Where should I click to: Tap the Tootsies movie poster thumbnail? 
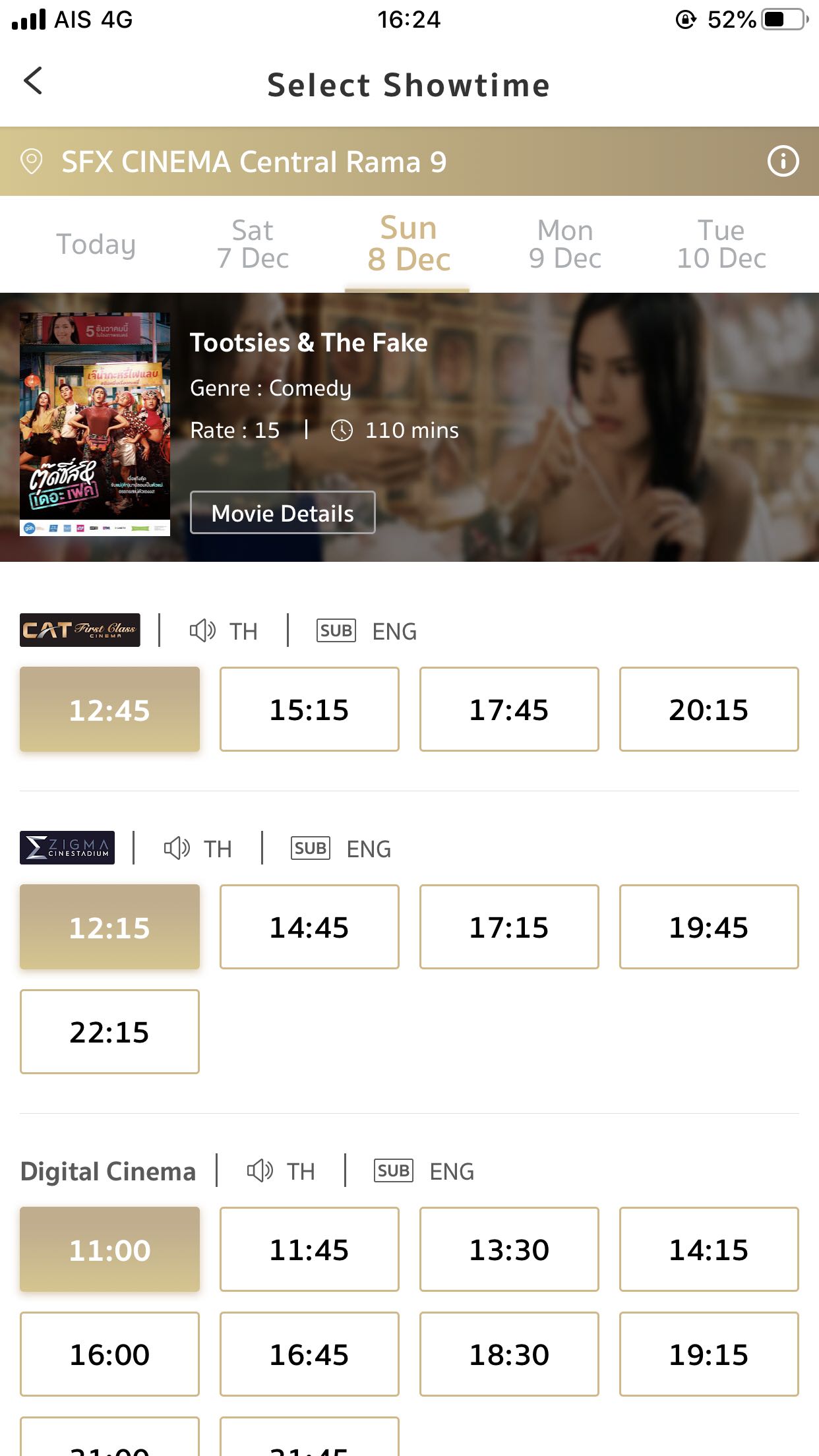click(x=95, y=424)
